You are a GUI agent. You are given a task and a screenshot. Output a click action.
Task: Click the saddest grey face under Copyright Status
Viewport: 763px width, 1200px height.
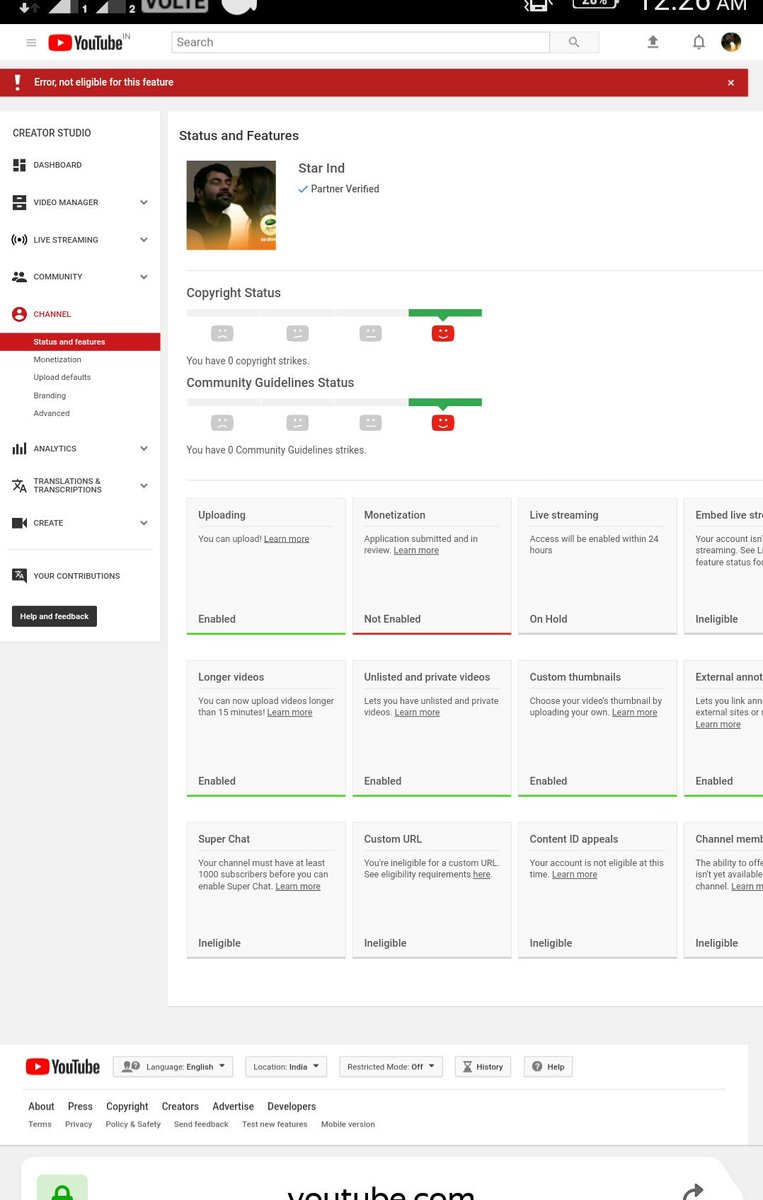(222, 333)
